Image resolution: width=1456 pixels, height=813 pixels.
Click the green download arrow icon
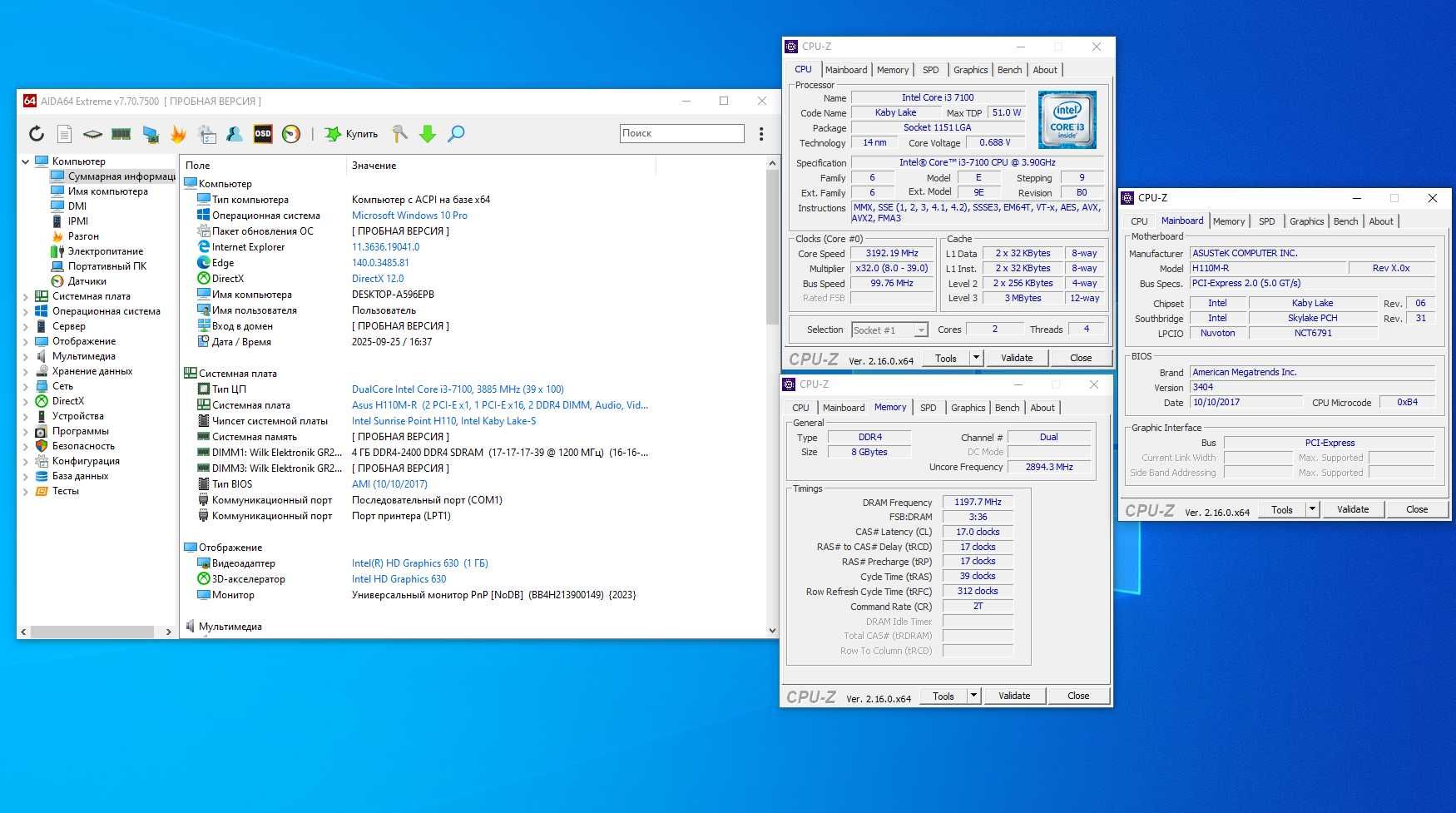pyautogui.click(x=428, y=134)
